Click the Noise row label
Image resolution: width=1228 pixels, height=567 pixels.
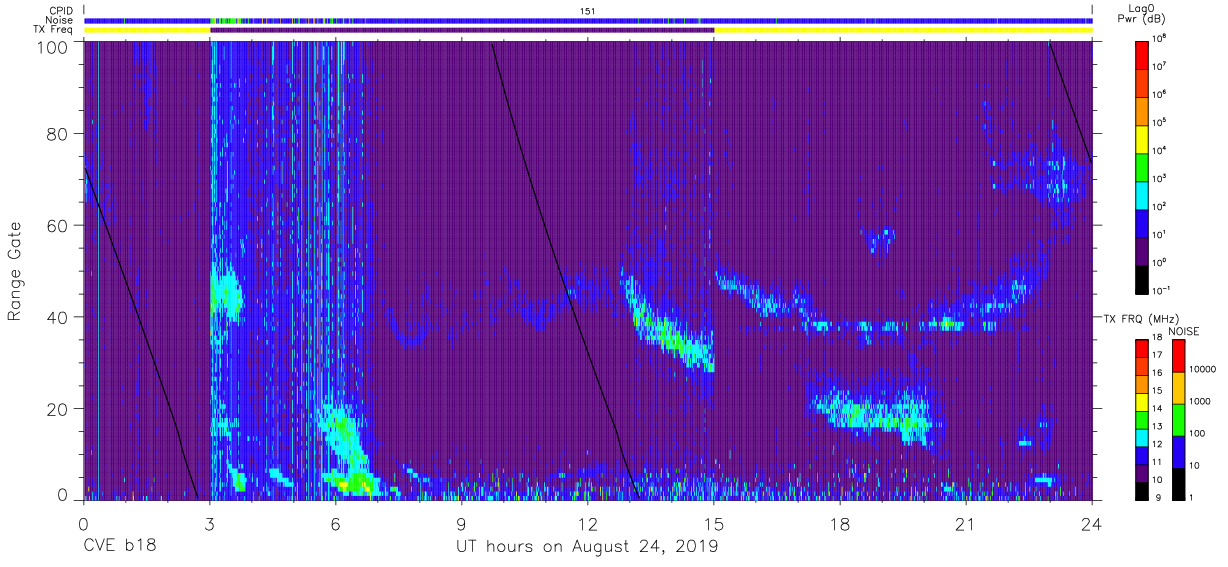59,20
